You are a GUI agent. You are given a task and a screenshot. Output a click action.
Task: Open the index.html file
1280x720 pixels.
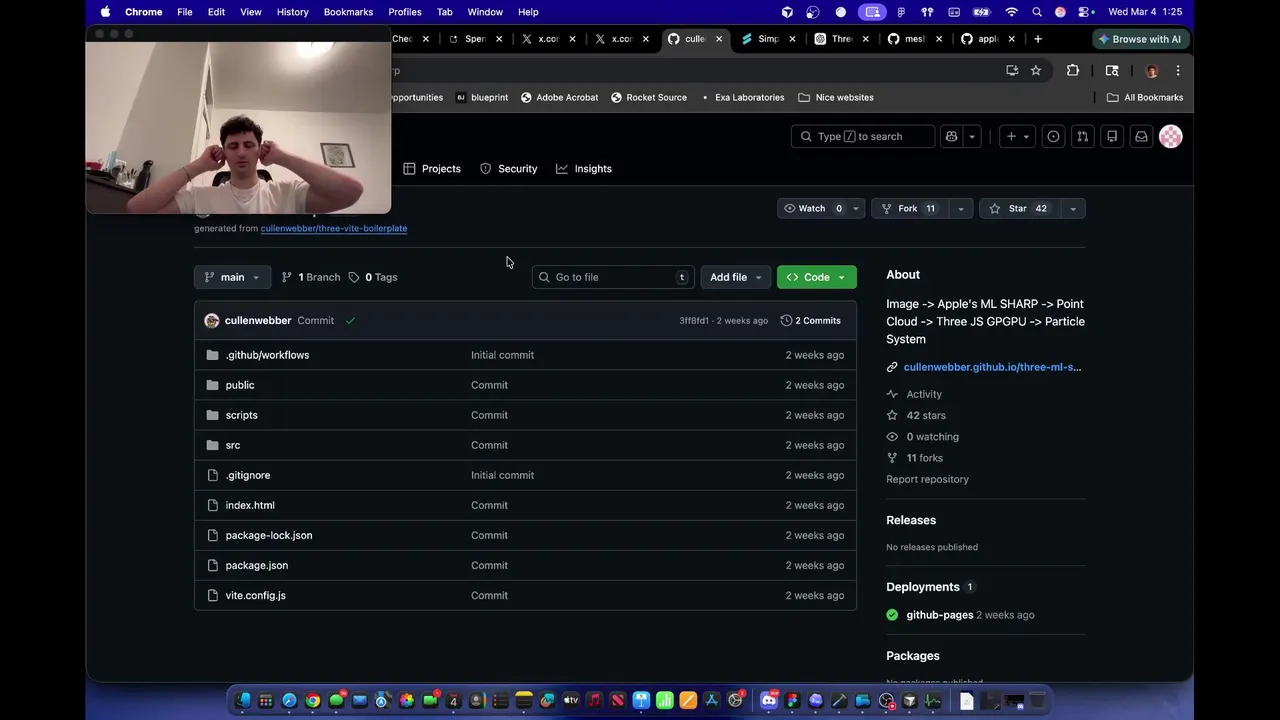coord(250,505)
